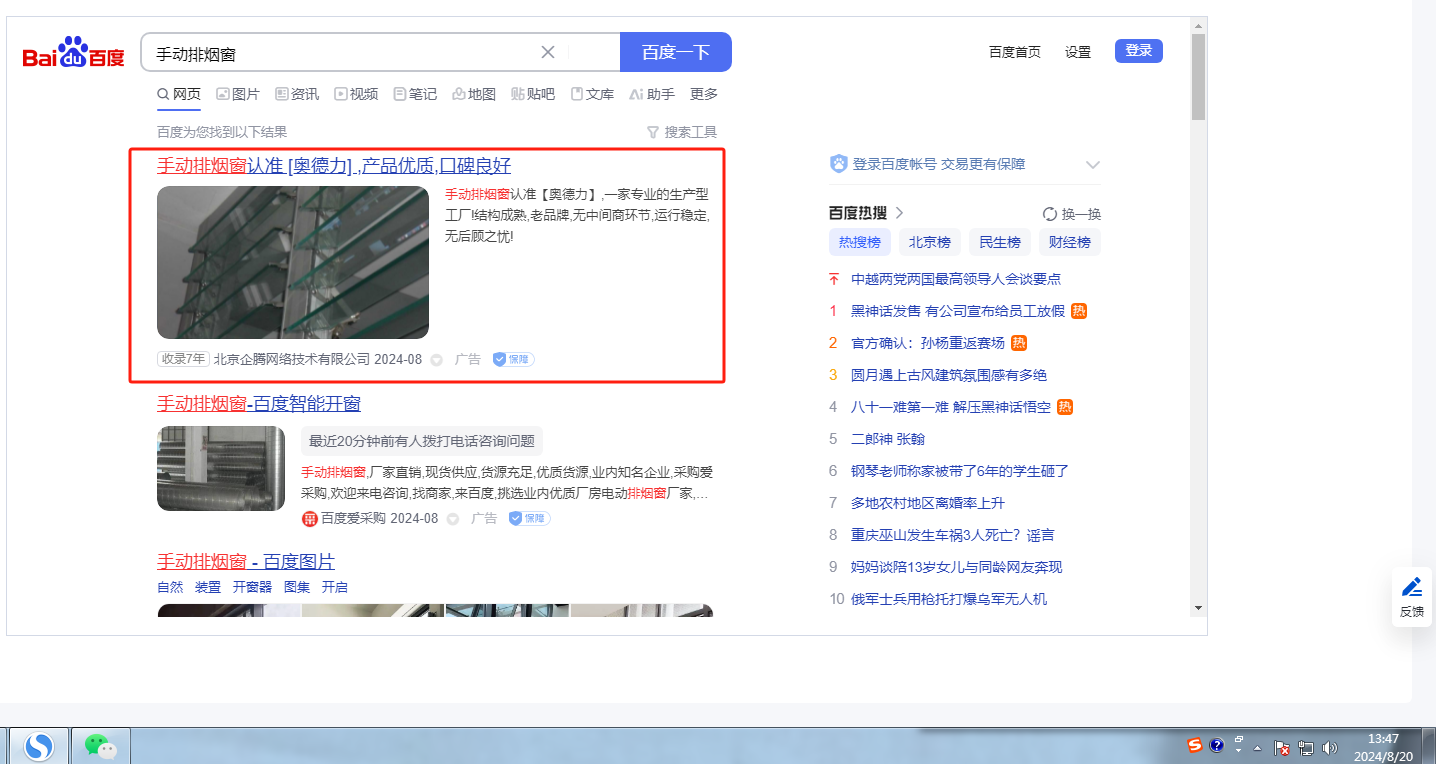Open 钢琴老师称家被带了6年的学生砸了
This screenshot has height=764, width=1436.
click(960, 471)
